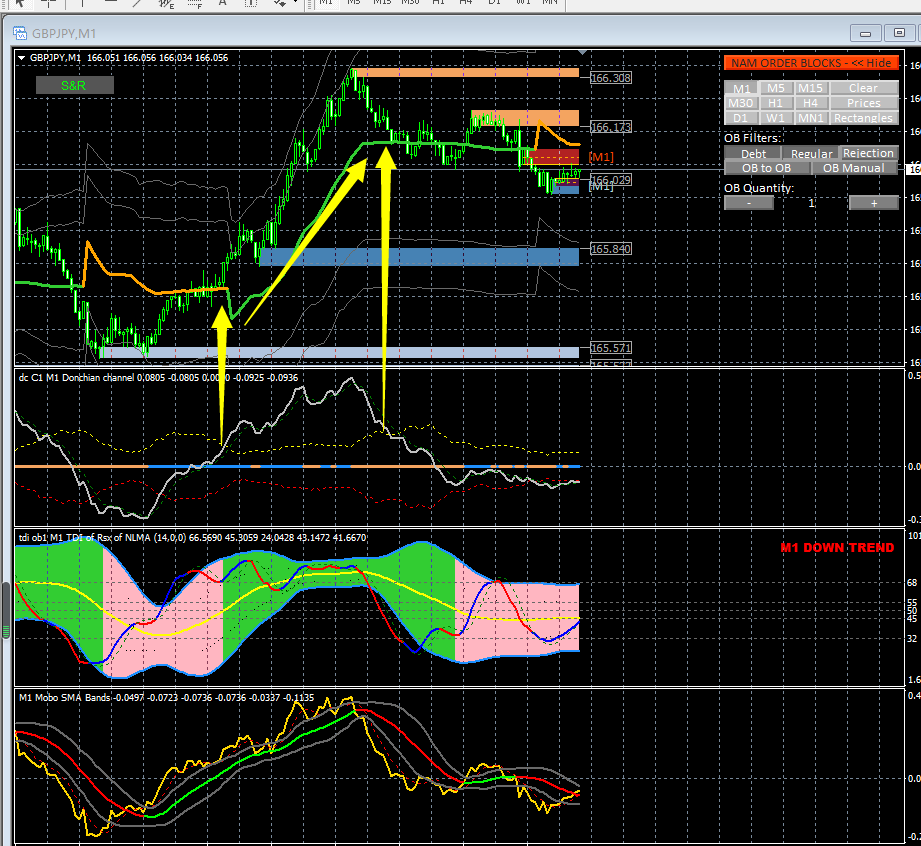
Task: Click the 166.308 price label
Action: (x=611, y=78)
